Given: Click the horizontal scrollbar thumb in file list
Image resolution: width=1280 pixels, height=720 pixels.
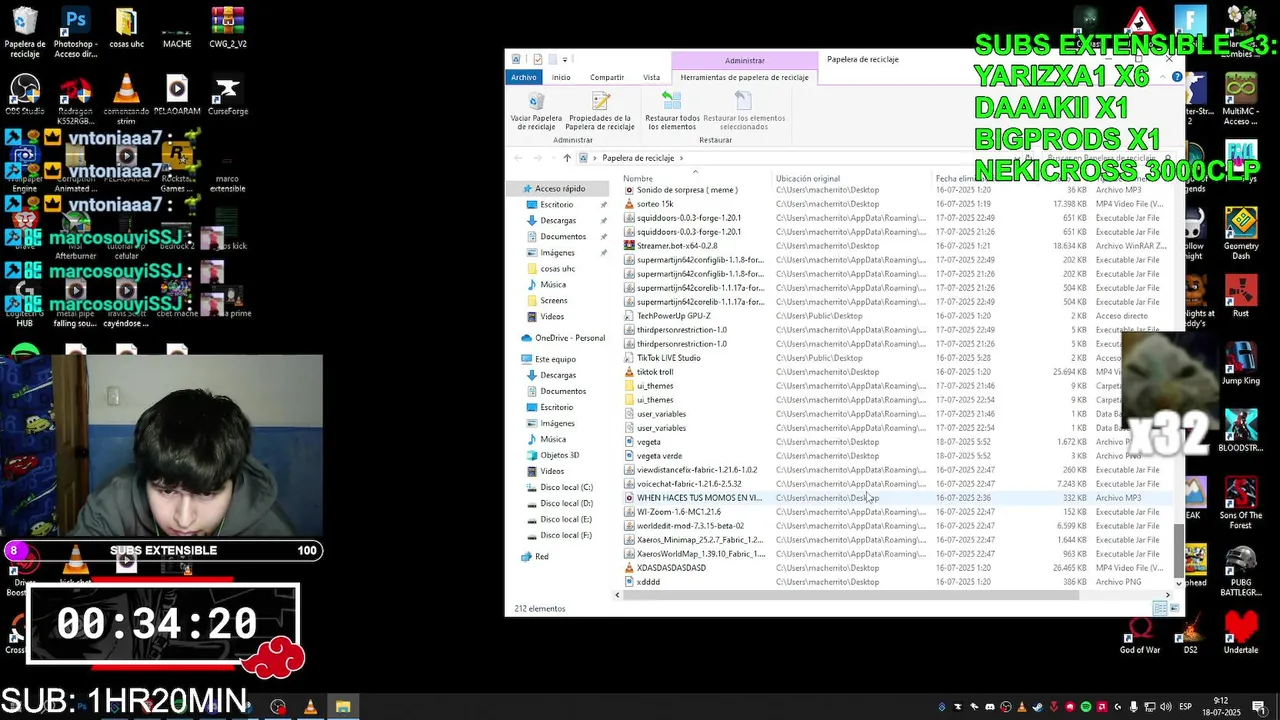Looking at the screenshot, I should [x=851, y=595].
